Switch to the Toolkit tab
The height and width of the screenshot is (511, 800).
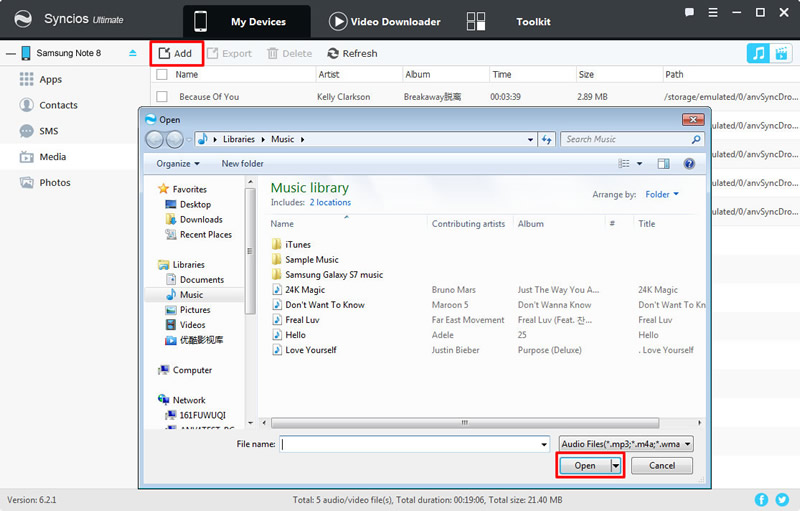click(509, 21)
